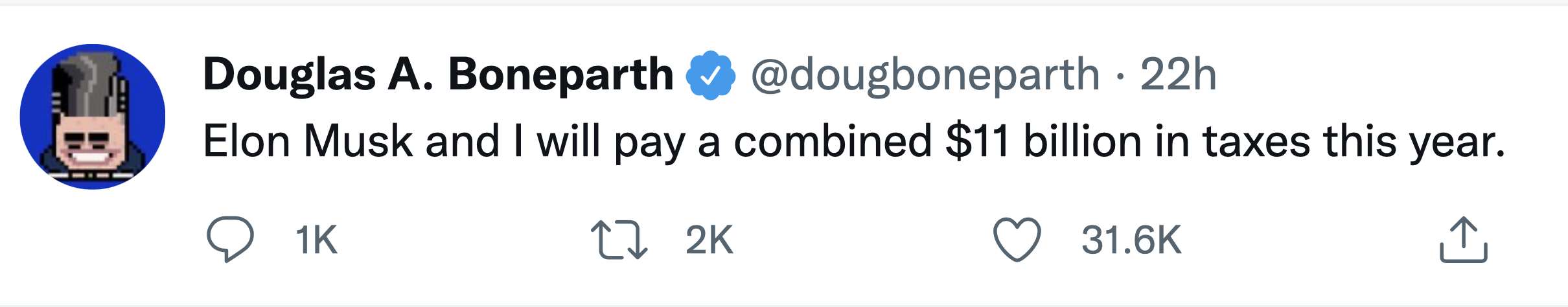The width and height of the screenshot is (1568, 307).
Task: Click the 1K reply count
Action: pyautogui.click(x=316, y=240)
